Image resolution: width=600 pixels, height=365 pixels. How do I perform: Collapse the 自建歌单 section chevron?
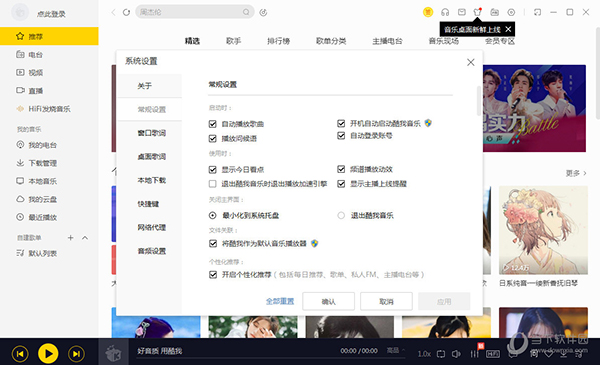coord(85,238)
